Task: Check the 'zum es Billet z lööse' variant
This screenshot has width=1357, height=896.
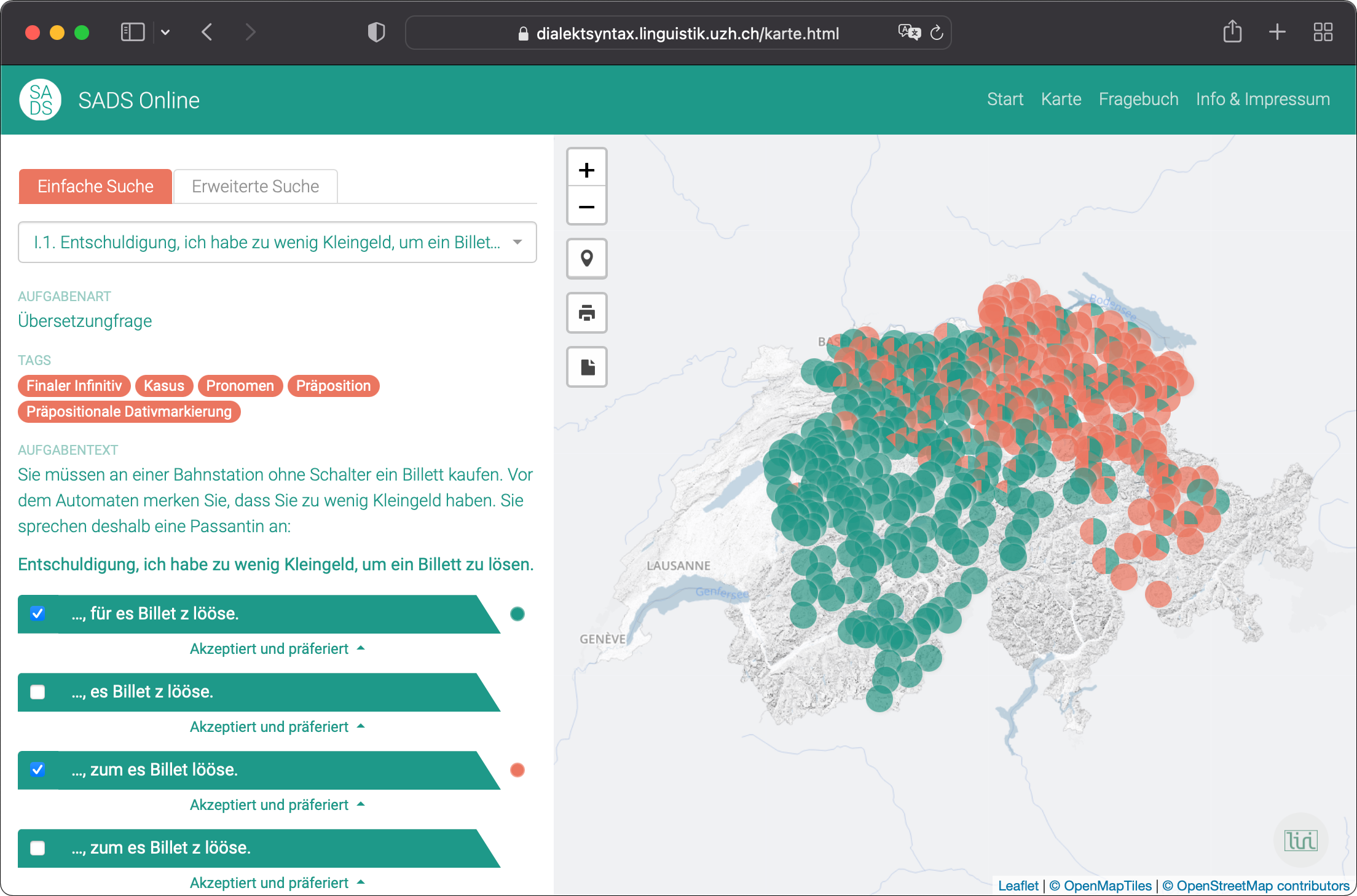Action: (x=38, y=848)
